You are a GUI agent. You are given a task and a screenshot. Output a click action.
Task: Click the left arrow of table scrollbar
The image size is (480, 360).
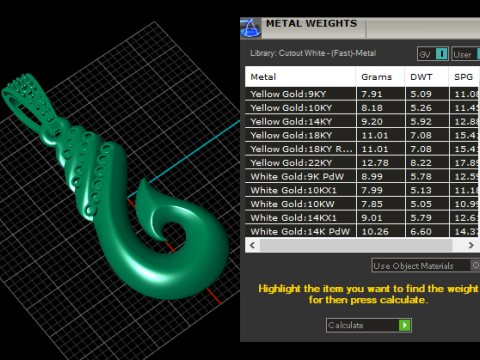pyautogui.click(x=252, y=245)
